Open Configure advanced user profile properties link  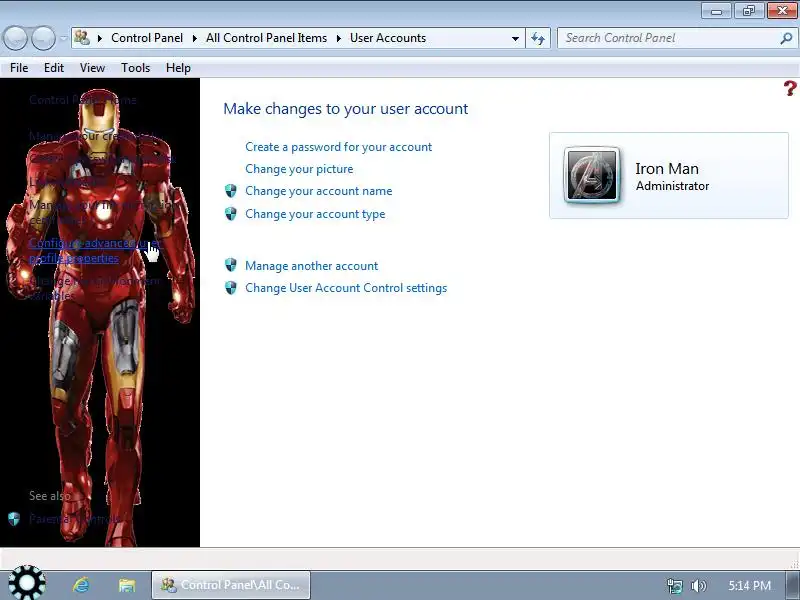94,251
